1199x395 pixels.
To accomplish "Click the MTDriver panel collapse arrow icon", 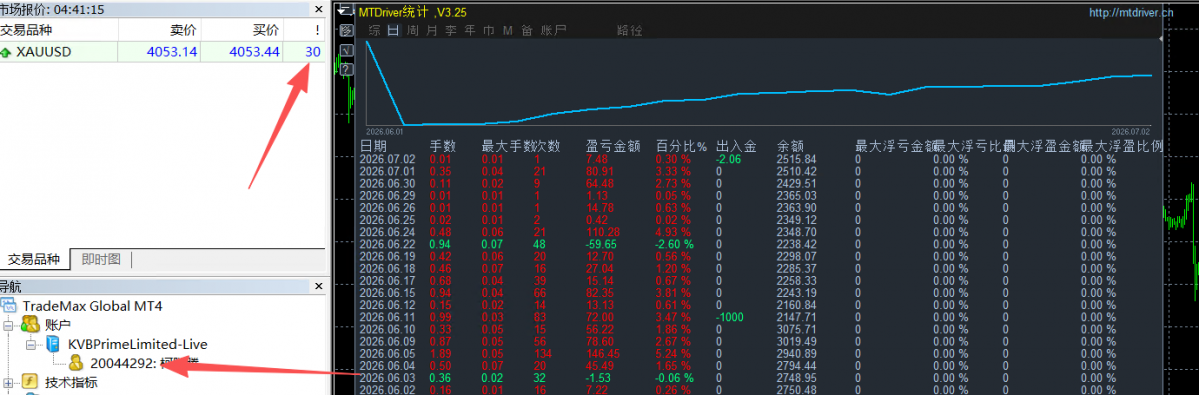I will point(346,11).
